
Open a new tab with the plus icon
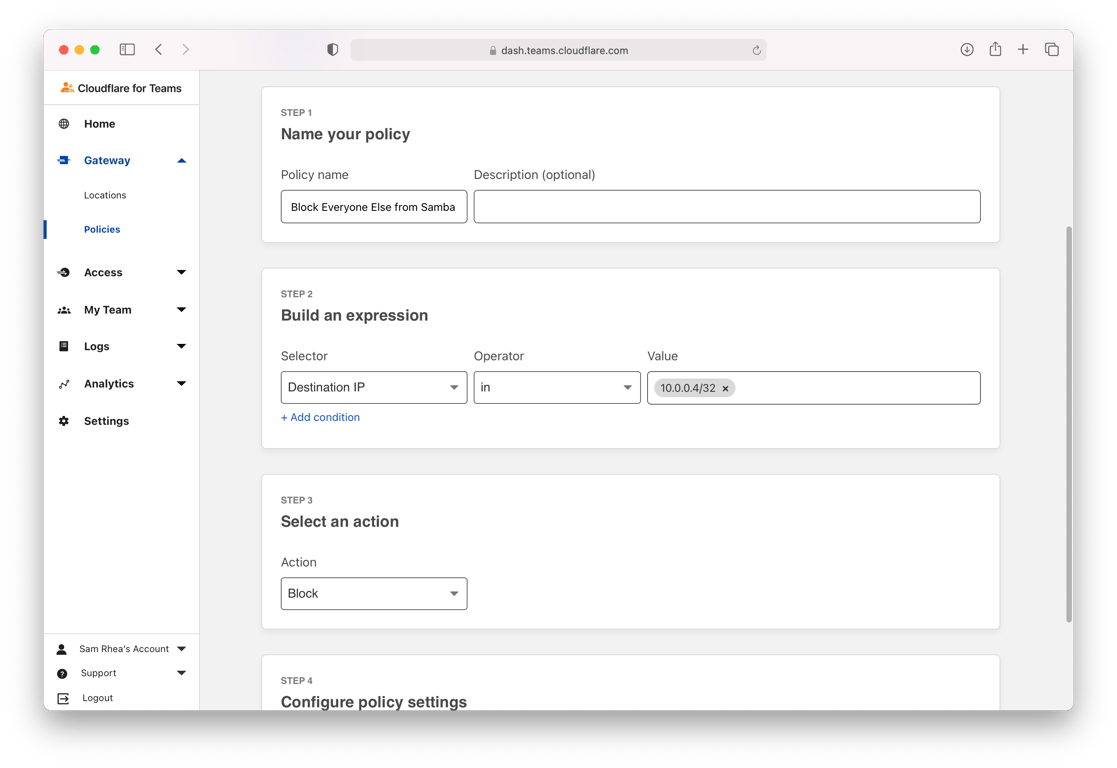[x=1023, y=49]
